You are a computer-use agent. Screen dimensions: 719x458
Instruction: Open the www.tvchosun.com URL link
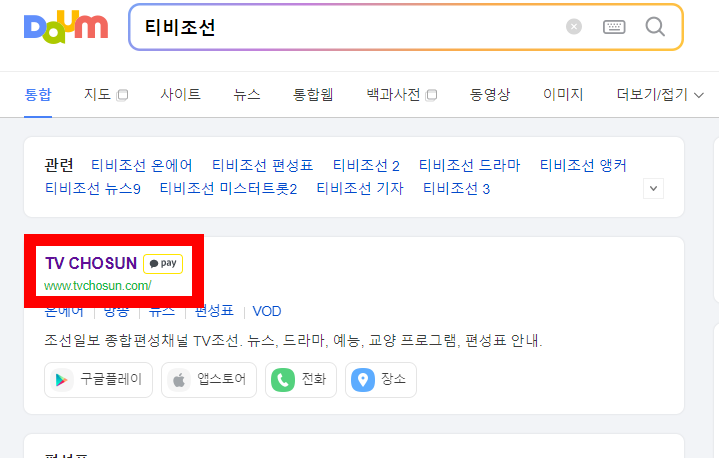[x=98, y=286]
